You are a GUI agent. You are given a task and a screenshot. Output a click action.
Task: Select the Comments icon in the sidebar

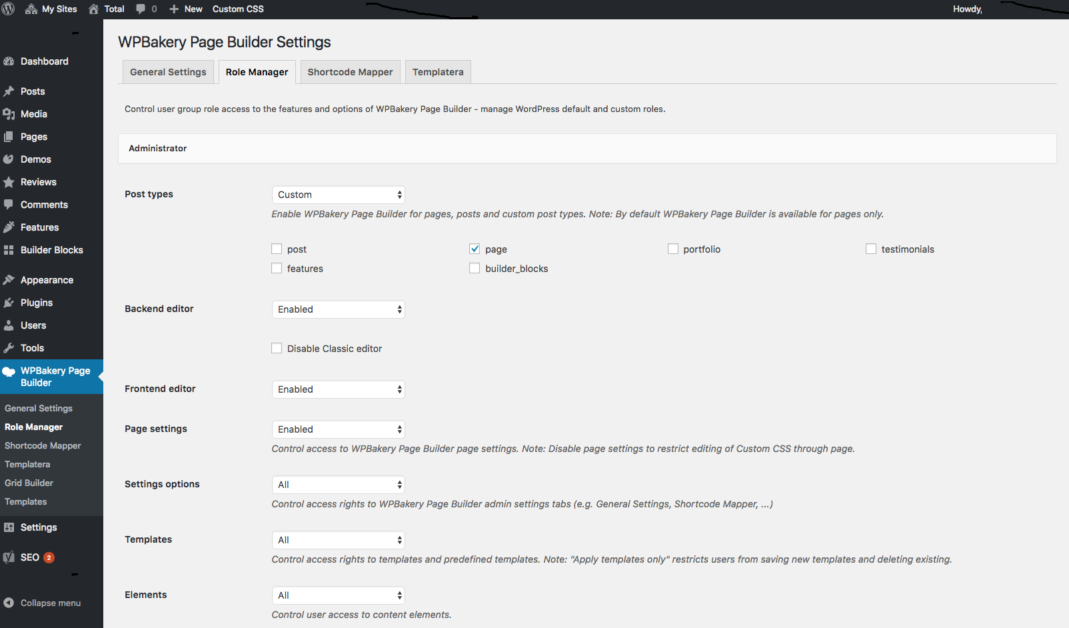[14, 204]
